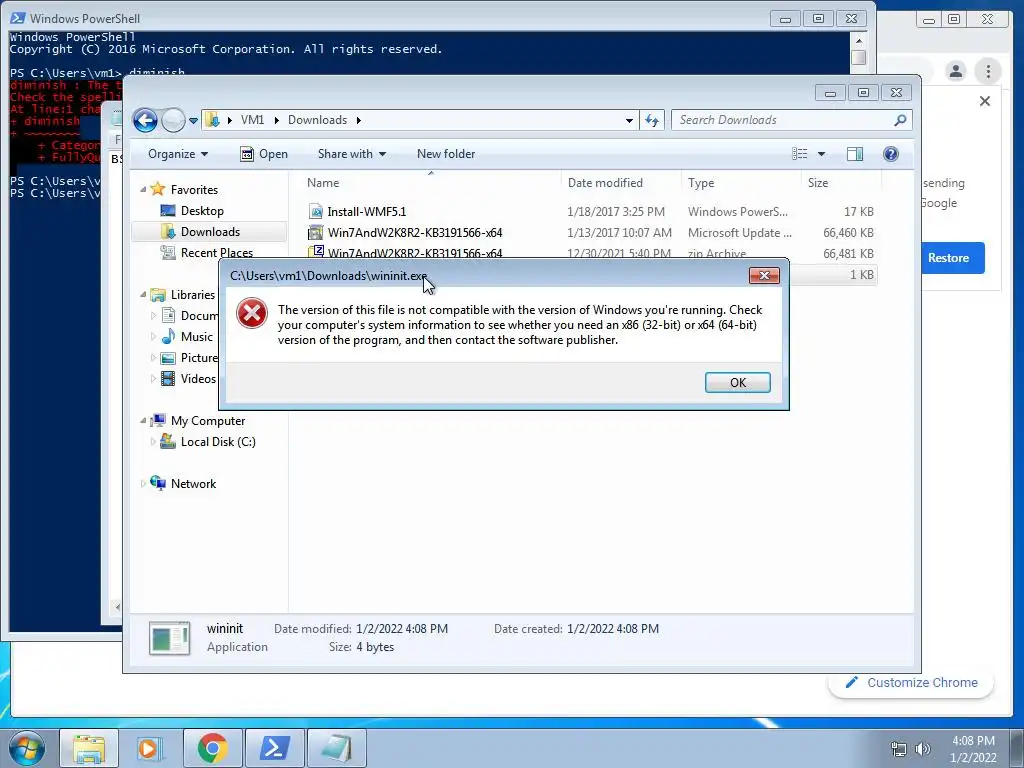The height and width of the screenshot is (768, 1024).
Task: Switch to PowerShell from the taskbar
Action: coord(275,748)
